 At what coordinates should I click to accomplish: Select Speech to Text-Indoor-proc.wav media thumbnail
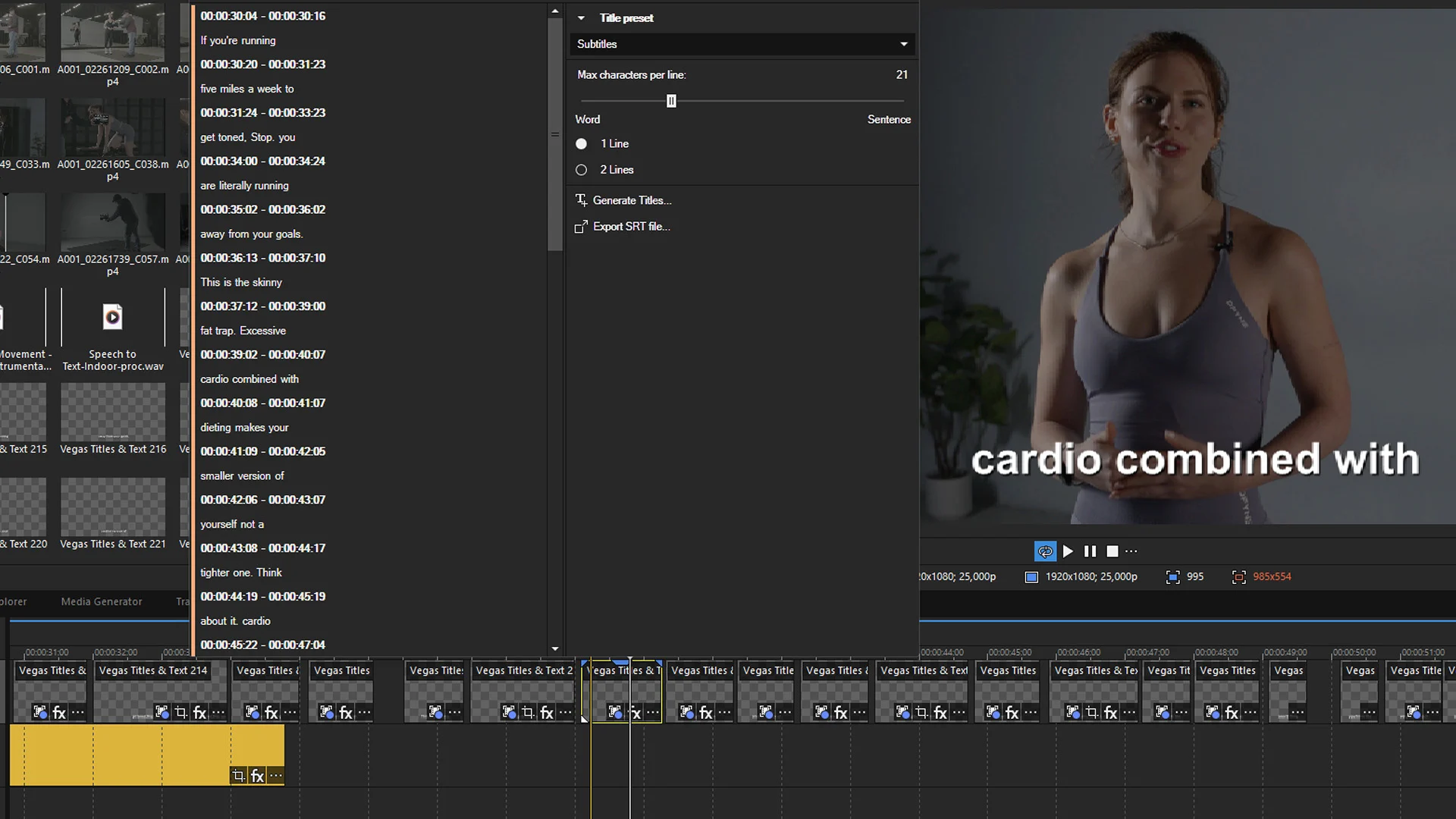pos(112,318)
